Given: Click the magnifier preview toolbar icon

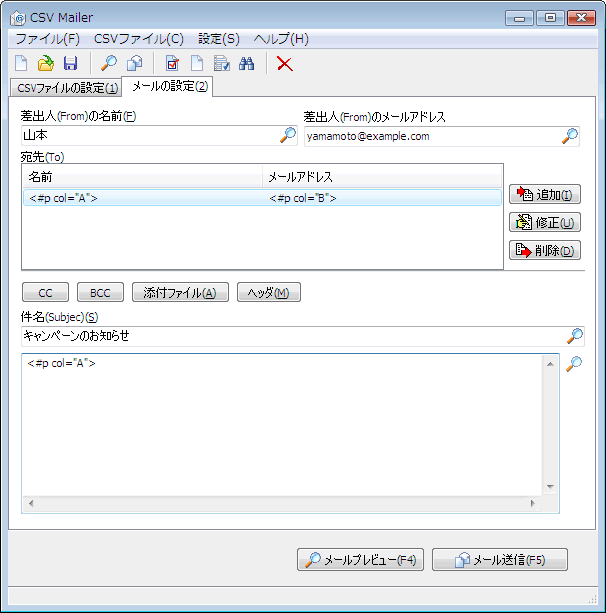Looking at the screenshot, I should coord(109,64).
